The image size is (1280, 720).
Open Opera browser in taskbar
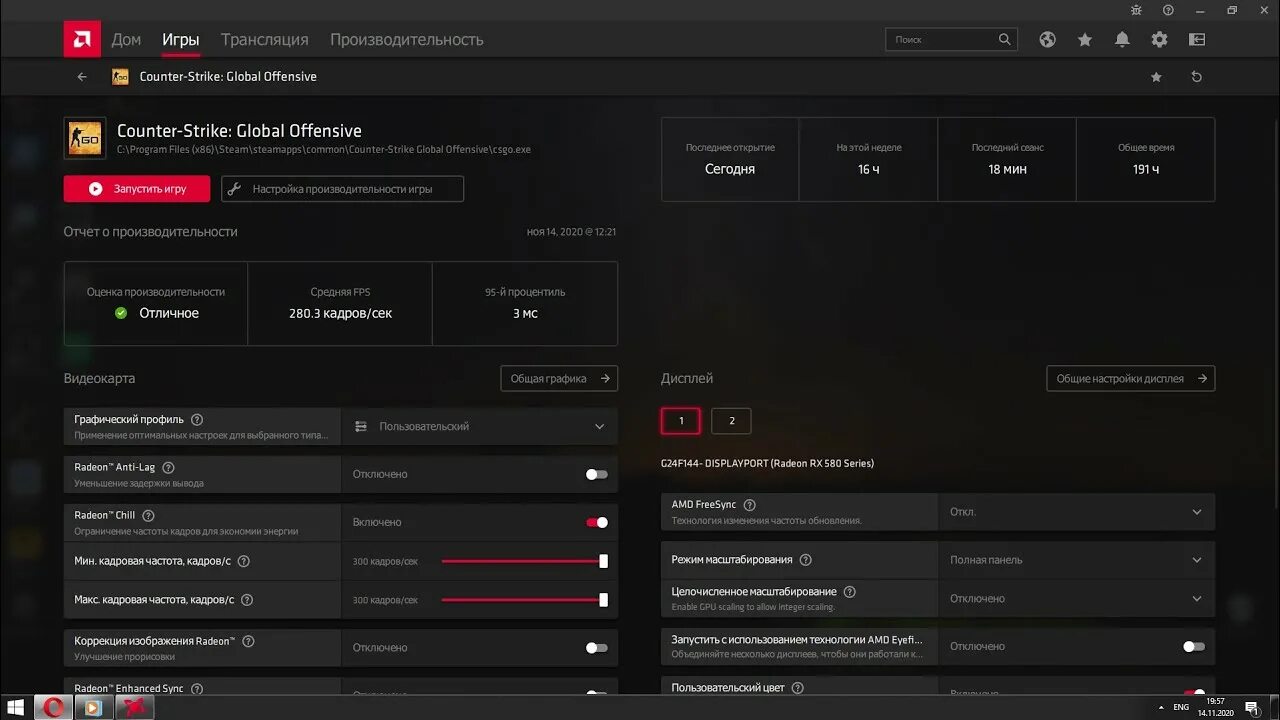53,708
